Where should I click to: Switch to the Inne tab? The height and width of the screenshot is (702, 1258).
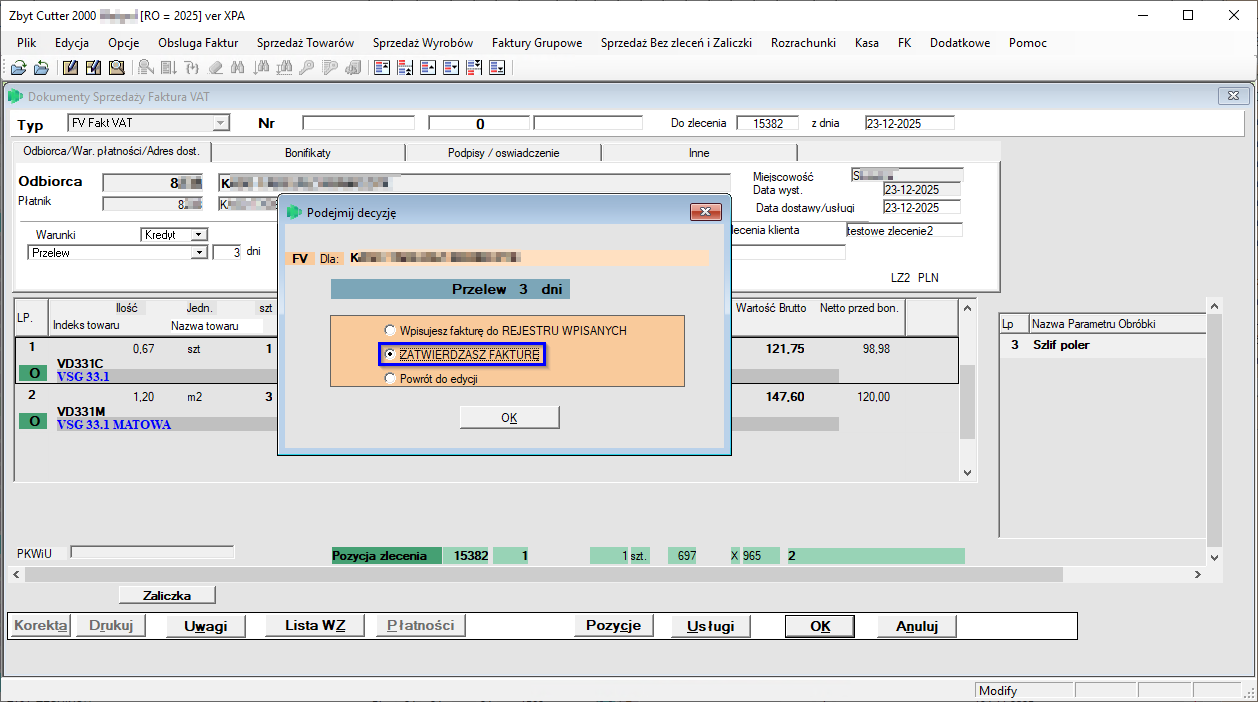(x=699, y=153)
